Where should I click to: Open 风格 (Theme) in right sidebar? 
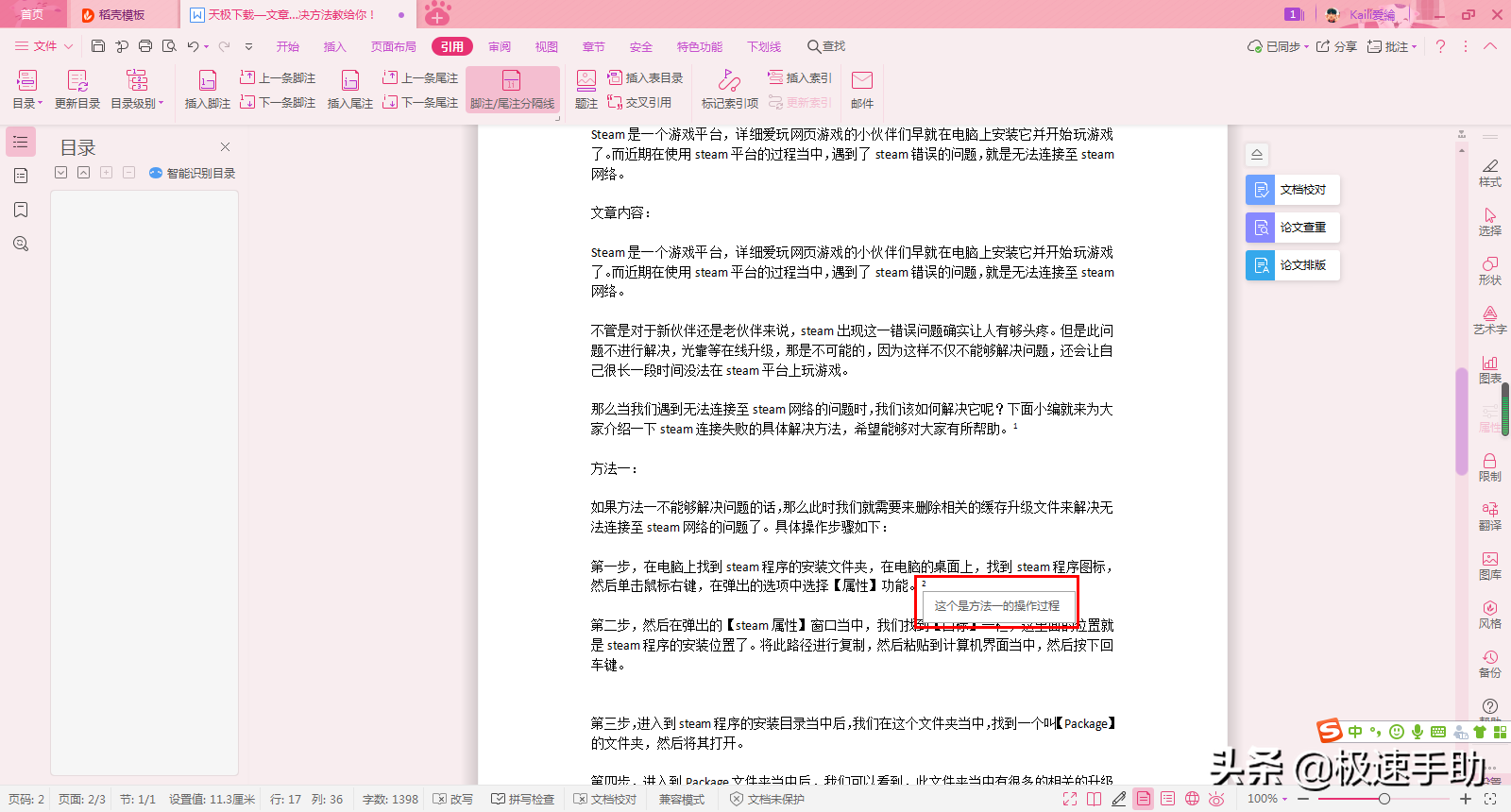pos(1490,615)
